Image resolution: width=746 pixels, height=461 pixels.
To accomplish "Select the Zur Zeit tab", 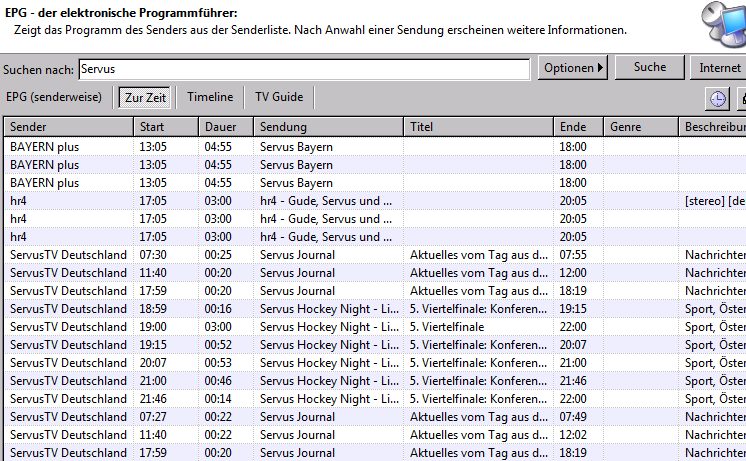I will [145, 98].
